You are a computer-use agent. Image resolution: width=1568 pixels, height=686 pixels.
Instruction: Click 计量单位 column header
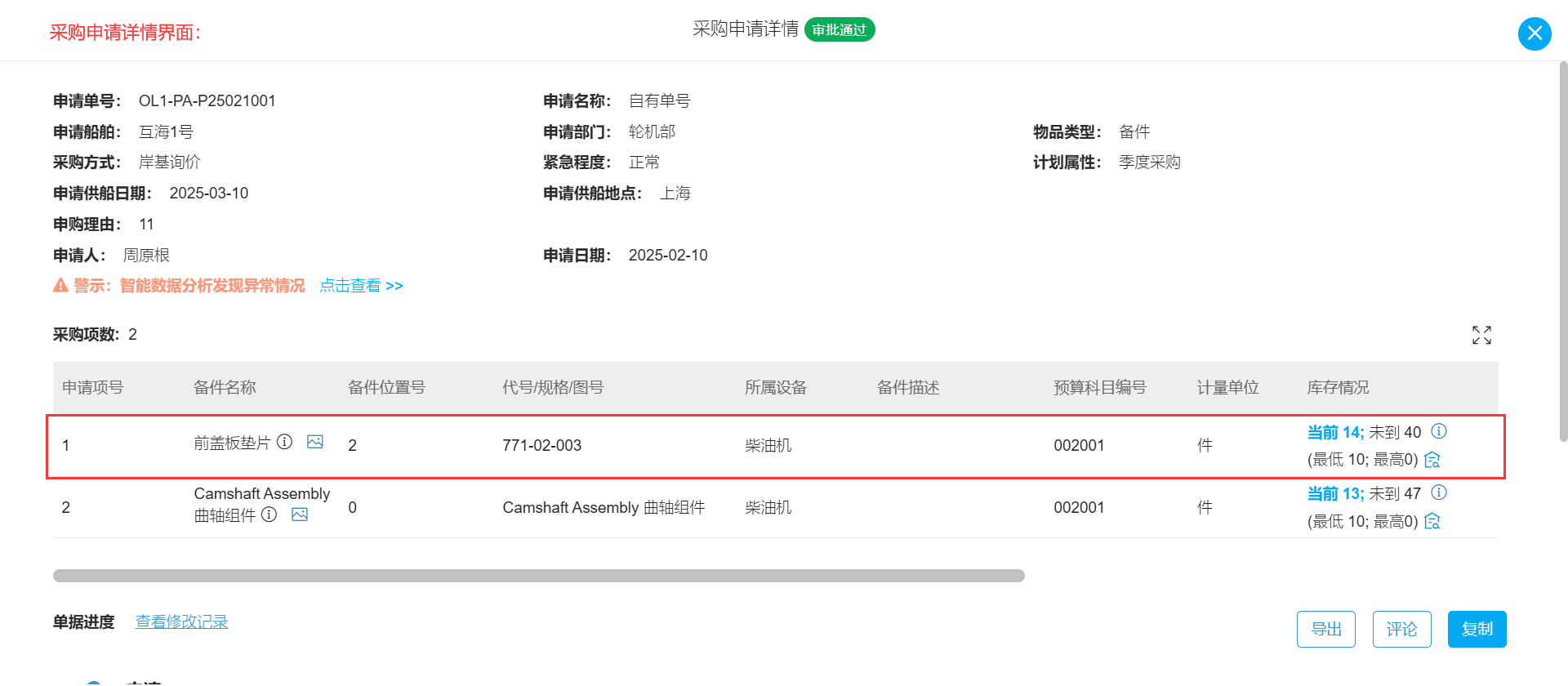click(1228, 387)
